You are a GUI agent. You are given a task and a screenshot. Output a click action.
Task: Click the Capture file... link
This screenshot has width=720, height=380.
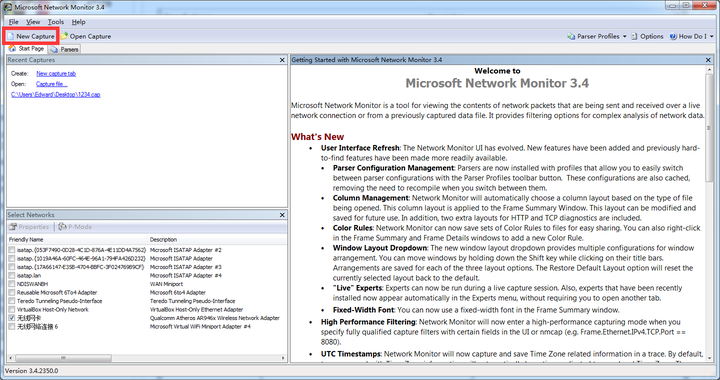pyautogui.click(x=51, y=84)
